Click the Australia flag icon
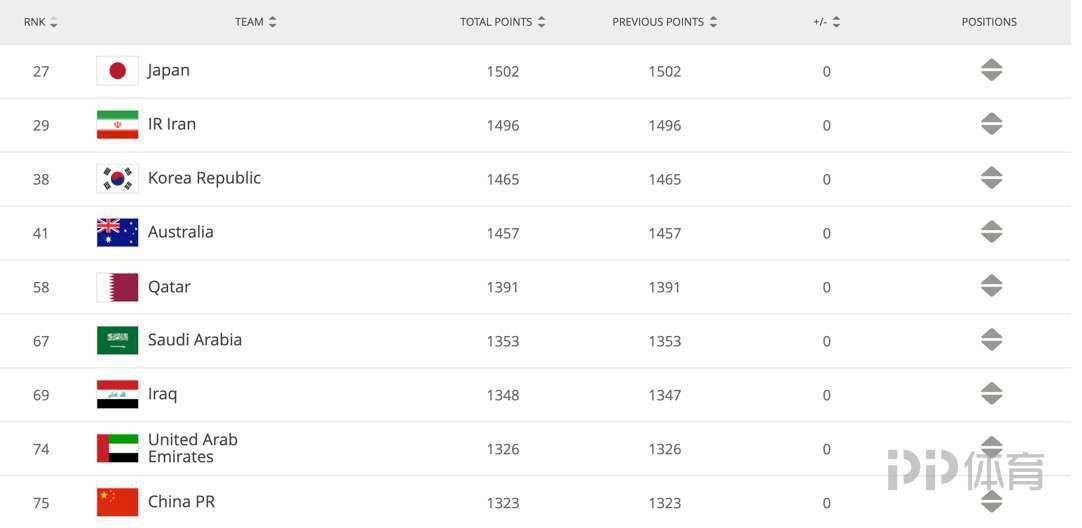Viewport: 1082px width, 528px height. point(117,233)
